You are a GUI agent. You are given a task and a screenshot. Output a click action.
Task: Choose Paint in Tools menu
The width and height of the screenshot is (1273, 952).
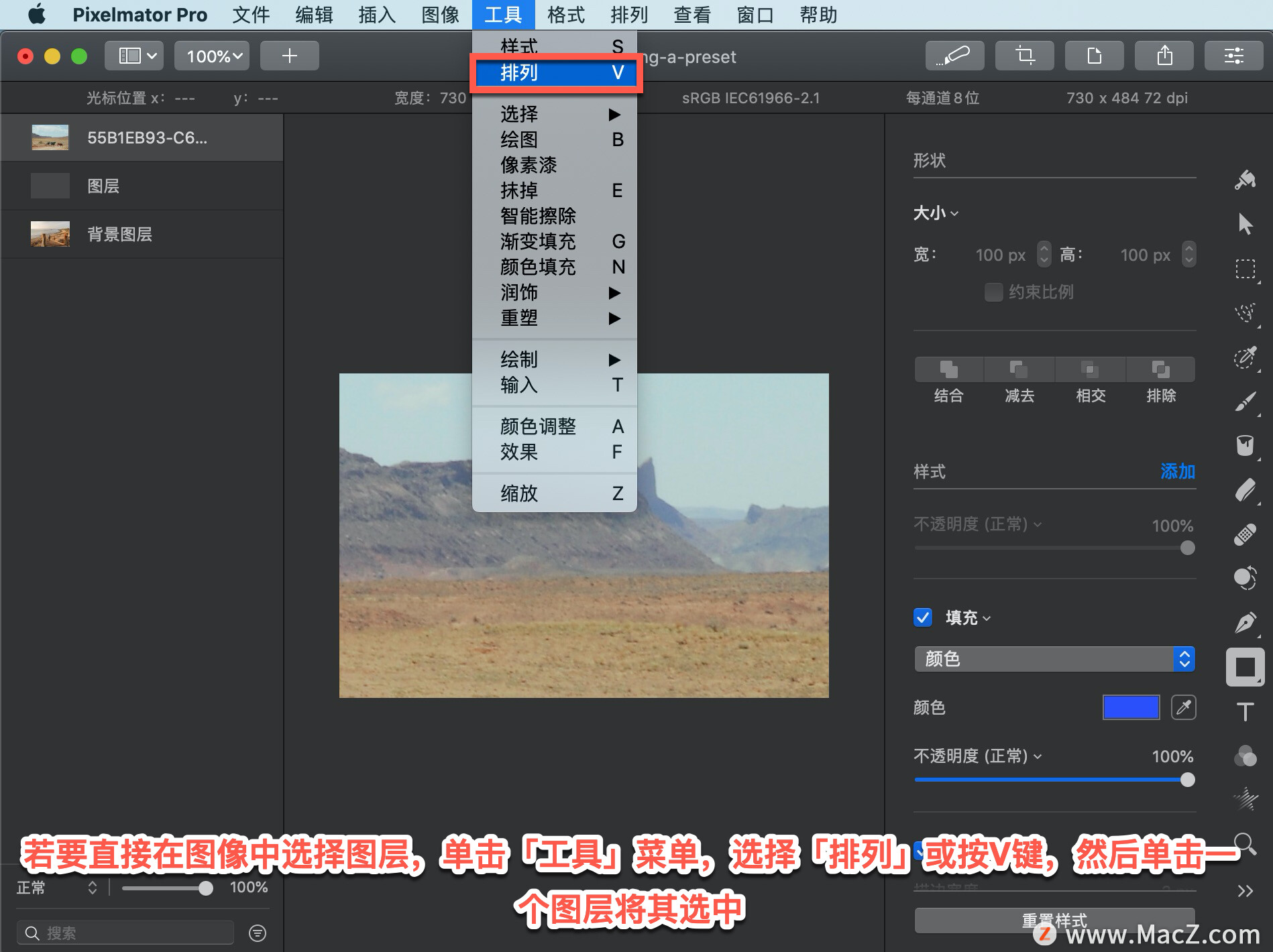(x=555, y=139)
